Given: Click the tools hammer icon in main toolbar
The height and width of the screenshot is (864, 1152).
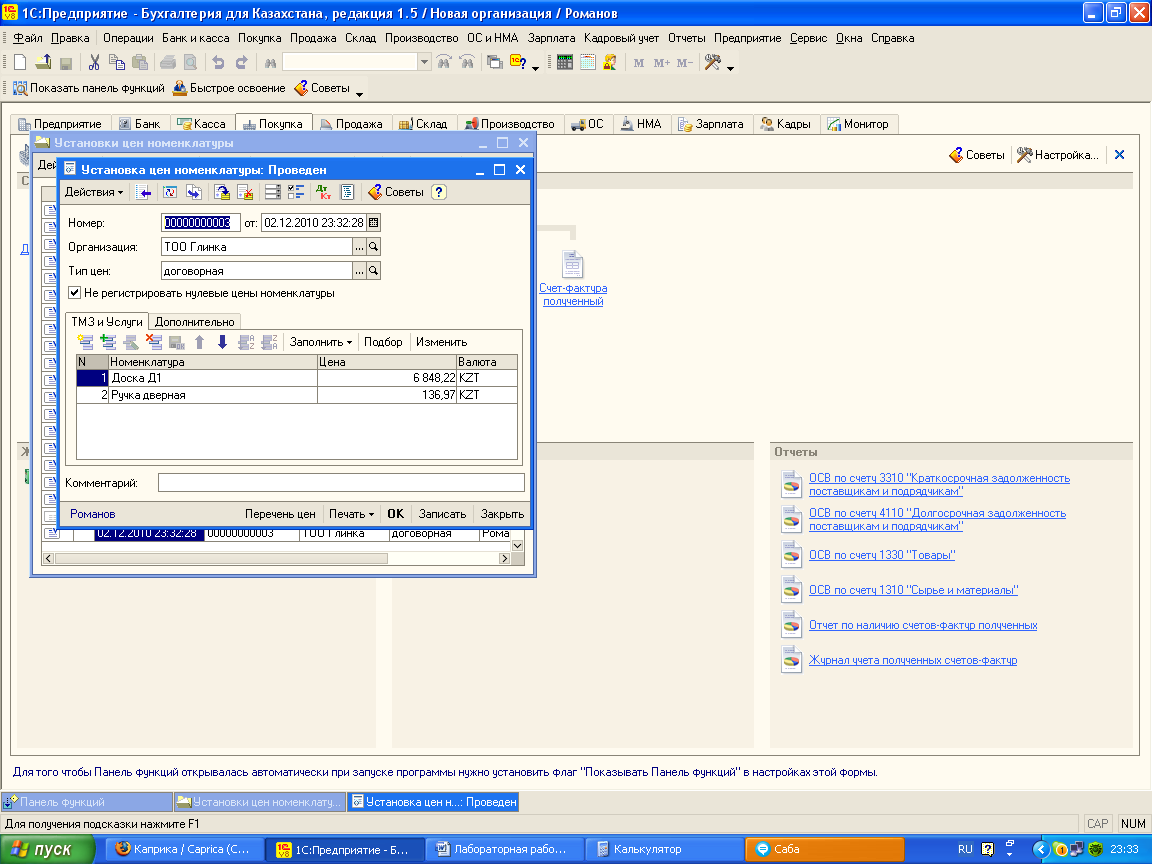Looking at the screenshot, I should point(712,62).
